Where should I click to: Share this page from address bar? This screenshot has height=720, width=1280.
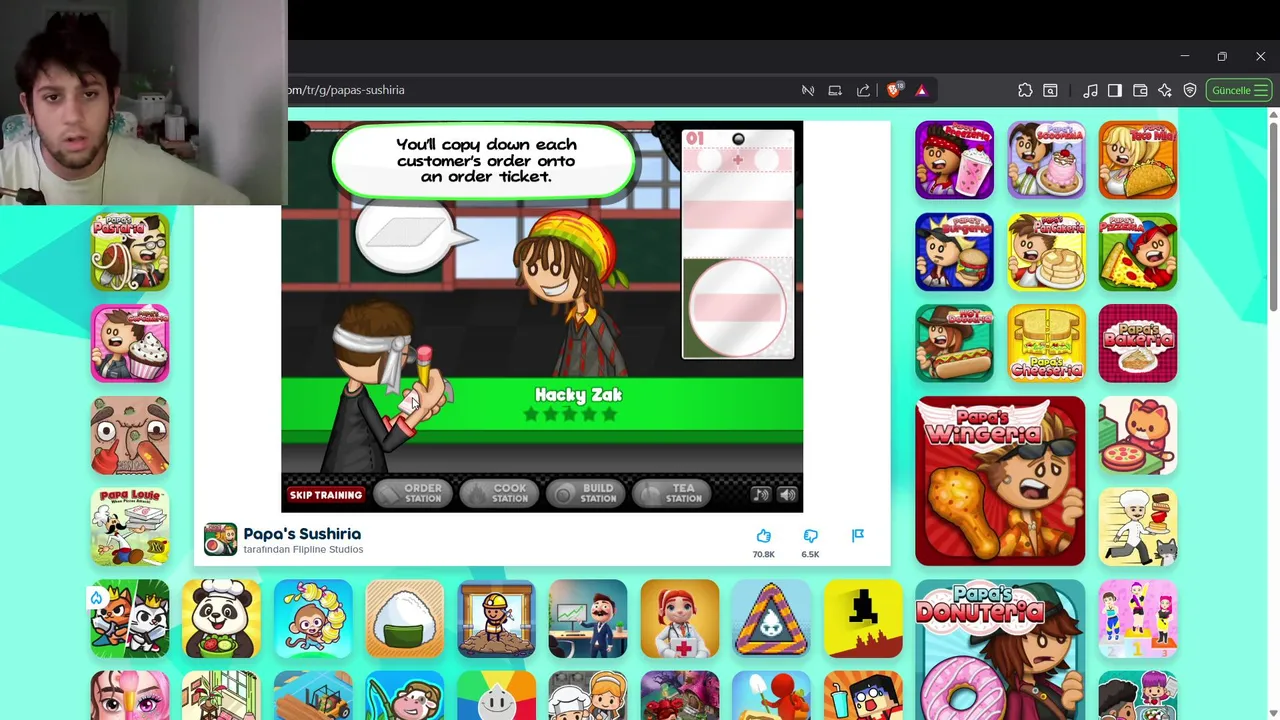click(x=863, y=90)
